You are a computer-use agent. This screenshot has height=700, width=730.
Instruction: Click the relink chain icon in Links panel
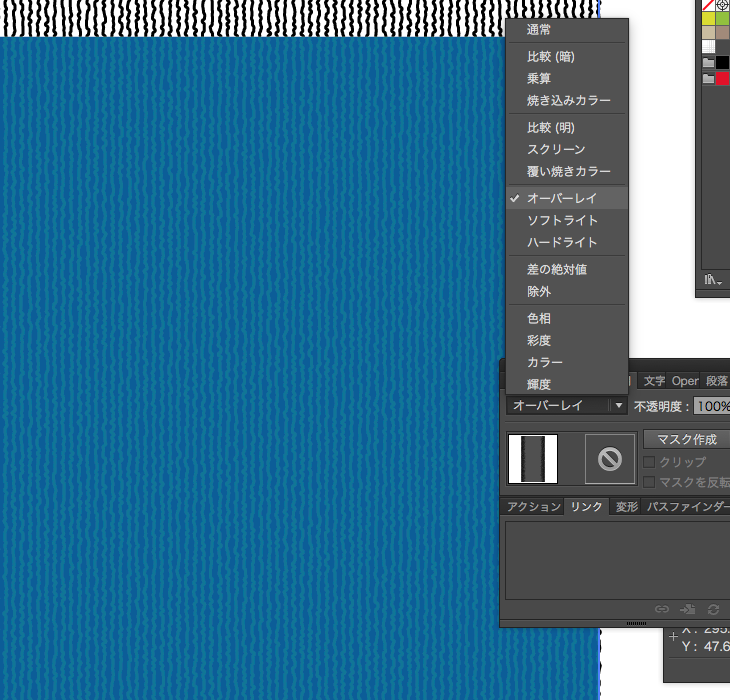click(x=662, y=609)
